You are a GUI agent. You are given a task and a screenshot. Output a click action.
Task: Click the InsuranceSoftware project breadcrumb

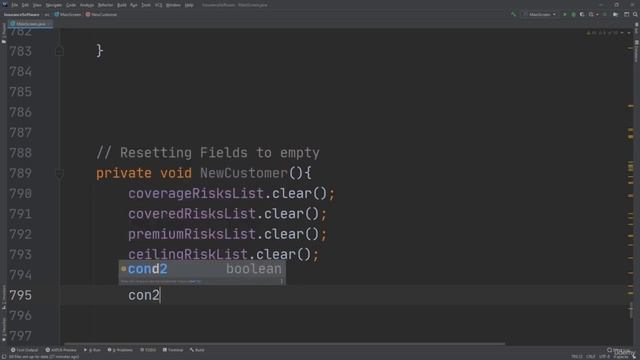click(22, 15)
